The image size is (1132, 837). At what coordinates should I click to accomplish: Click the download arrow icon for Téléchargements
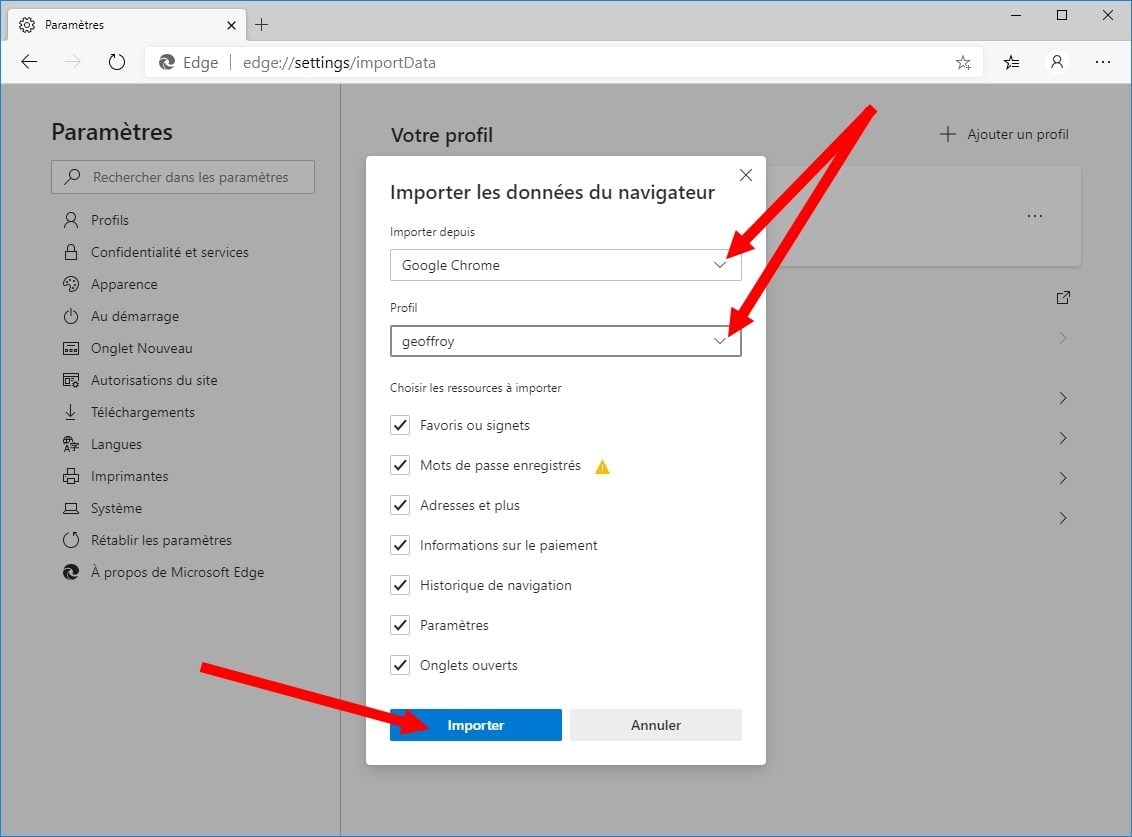click(71, 412)
